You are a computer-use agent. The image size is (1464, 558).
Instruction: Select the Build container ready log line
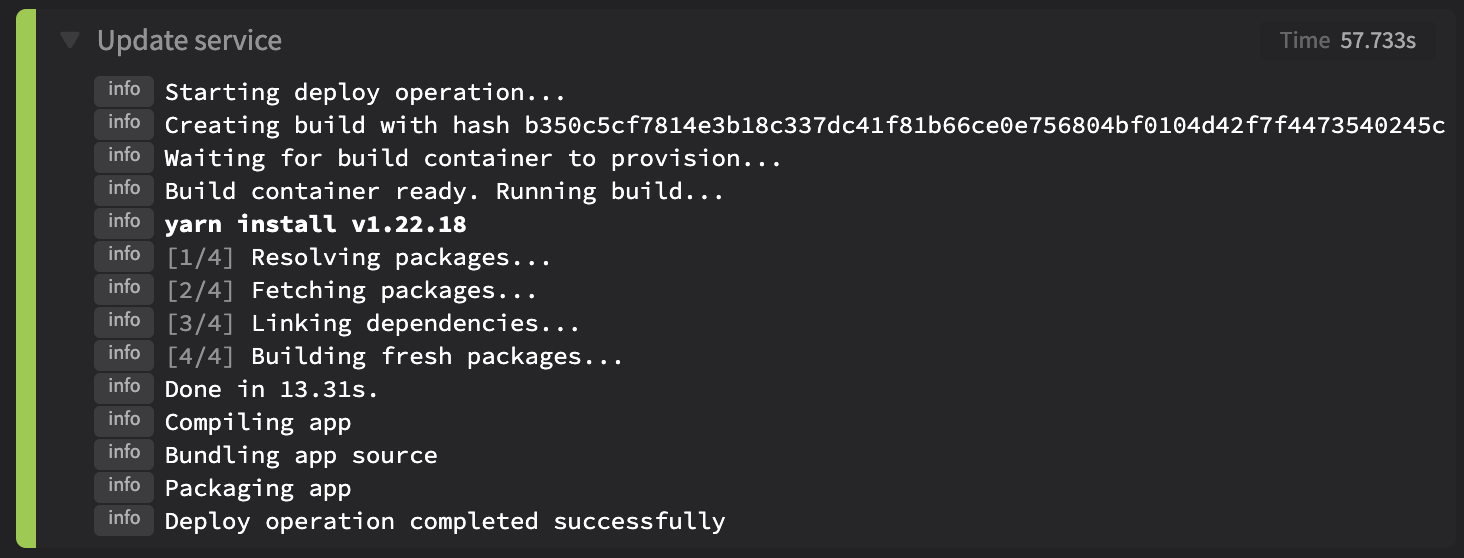444,191
